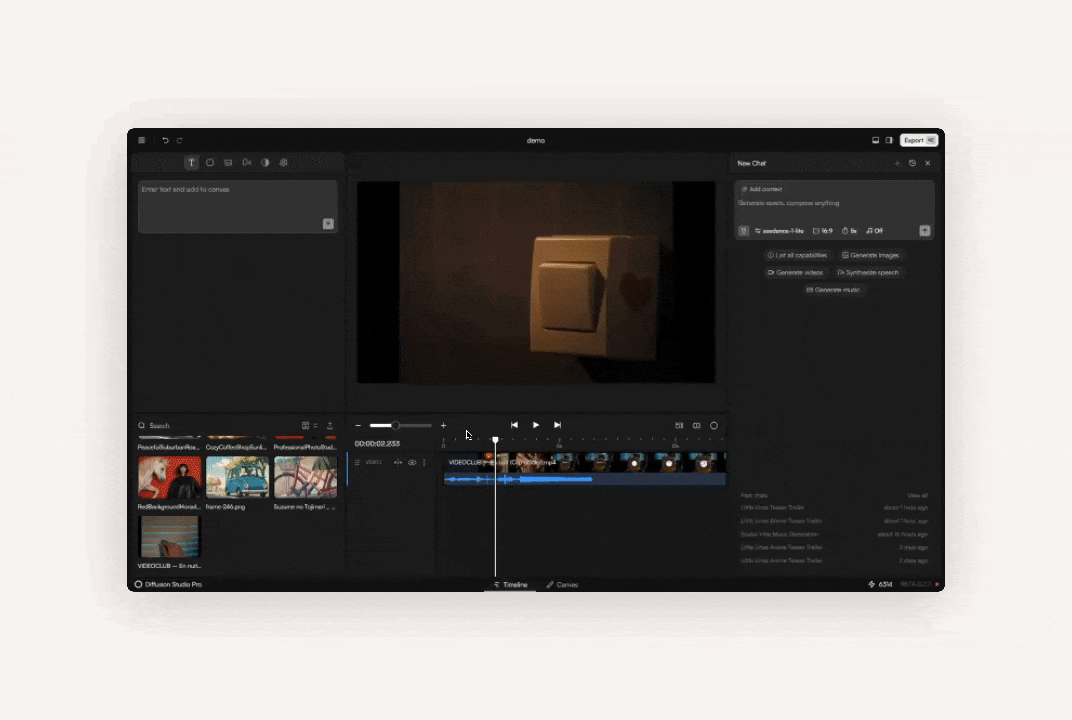The image size is (1072, 720).
Task: Click the timeline zoom out minus button
Action: coord(358,425)
